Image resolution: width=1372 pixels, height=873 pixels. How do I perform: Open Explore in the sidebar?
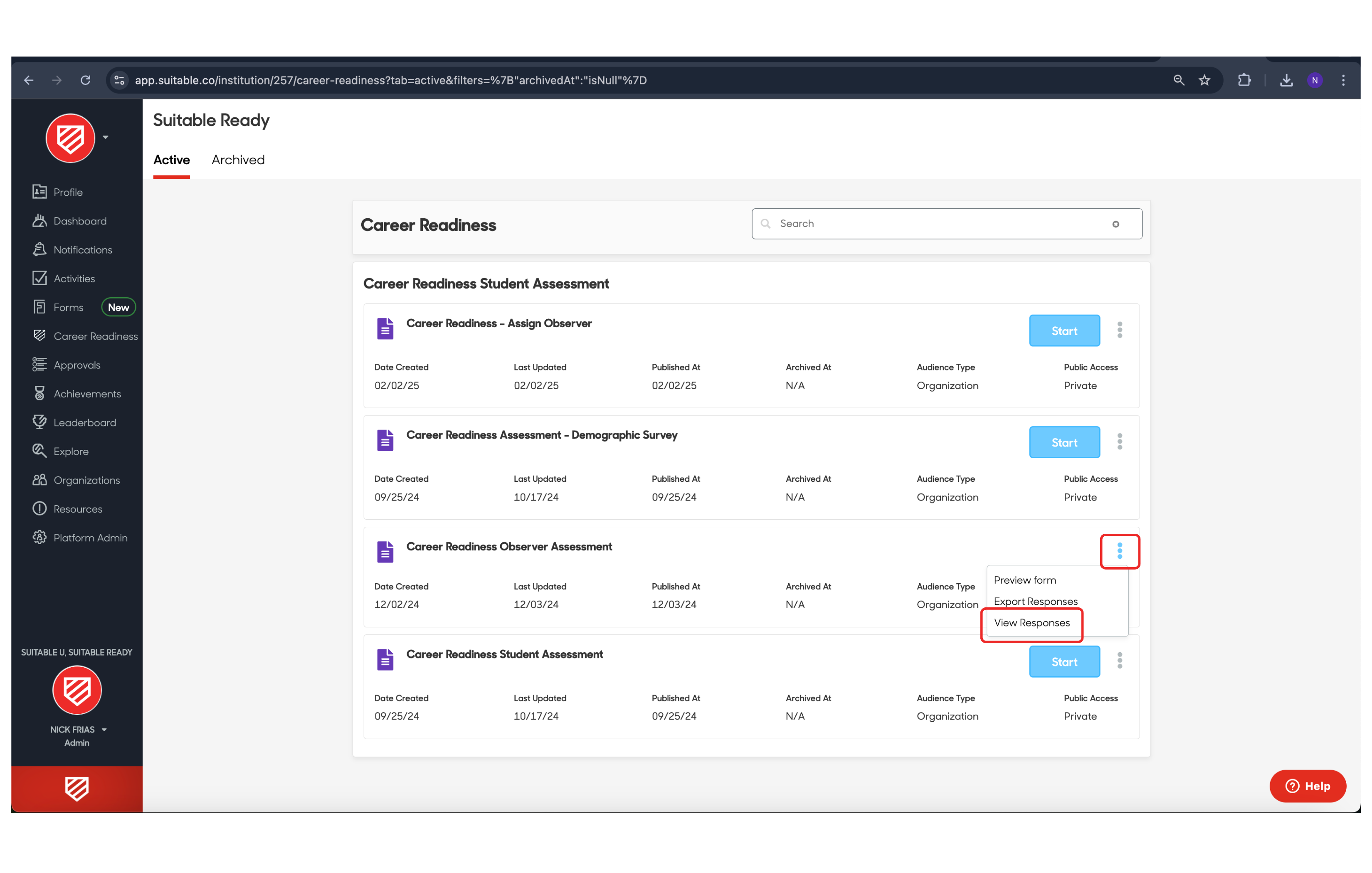[x=61, y=451]
